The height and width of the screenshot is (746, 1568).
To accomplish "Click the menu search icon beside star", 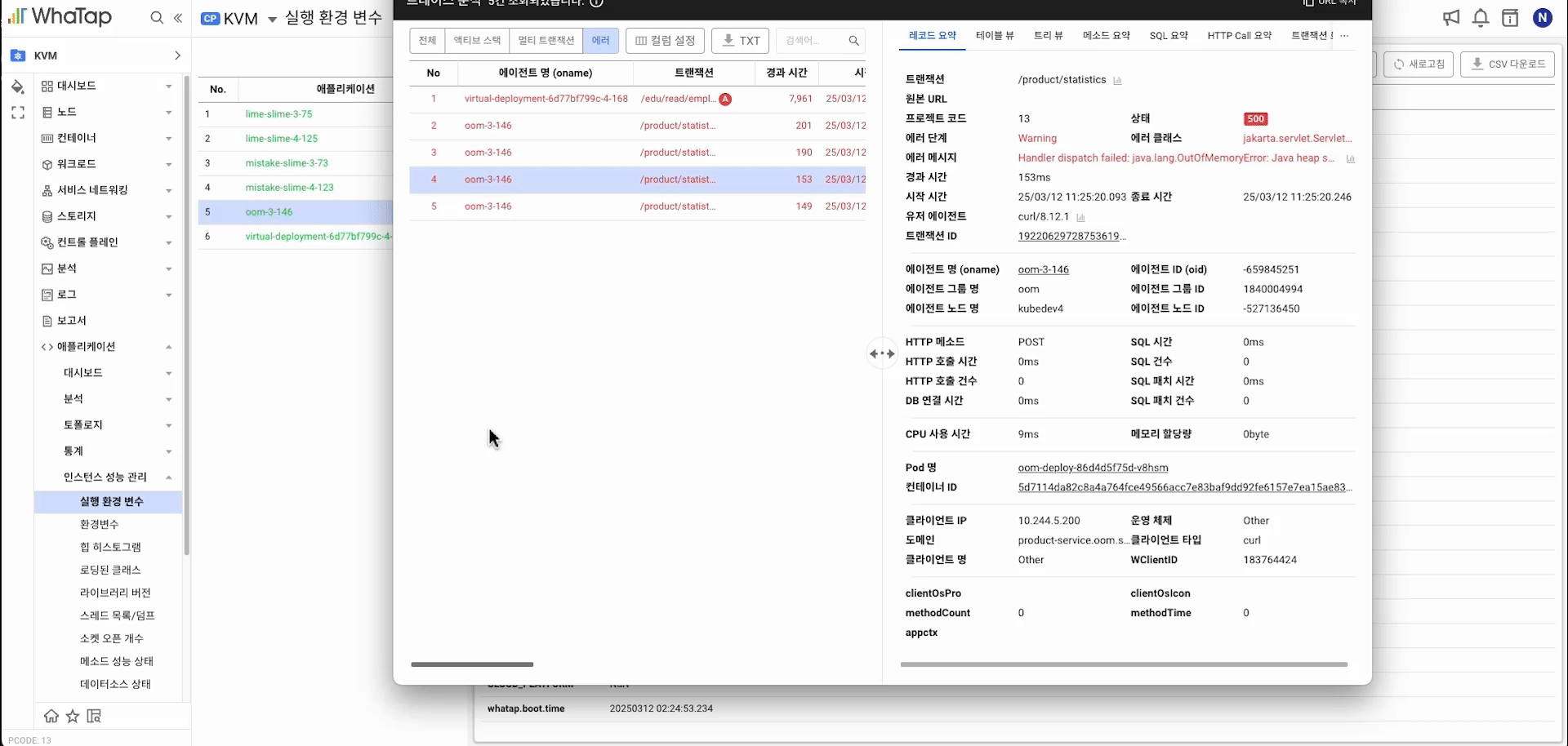I will 94,716.
